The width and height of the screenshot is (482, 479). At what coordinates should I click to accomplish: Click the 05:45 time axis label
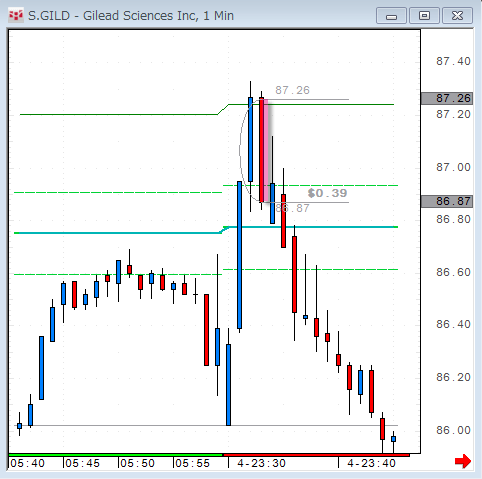pyautogui.click(x=82, y=463)
